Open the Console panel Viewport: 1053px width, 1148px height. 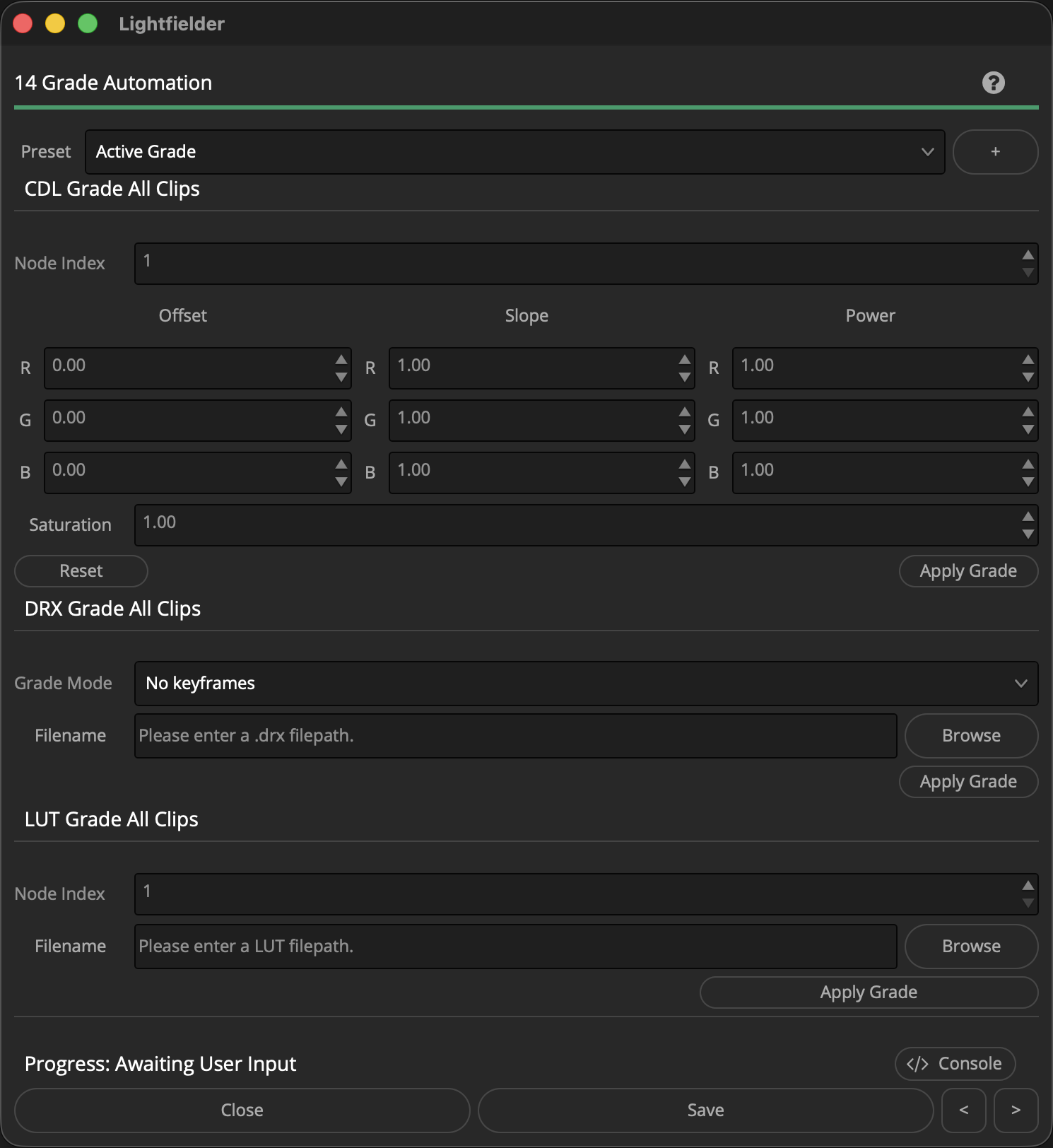click(x=955, y=1064)
